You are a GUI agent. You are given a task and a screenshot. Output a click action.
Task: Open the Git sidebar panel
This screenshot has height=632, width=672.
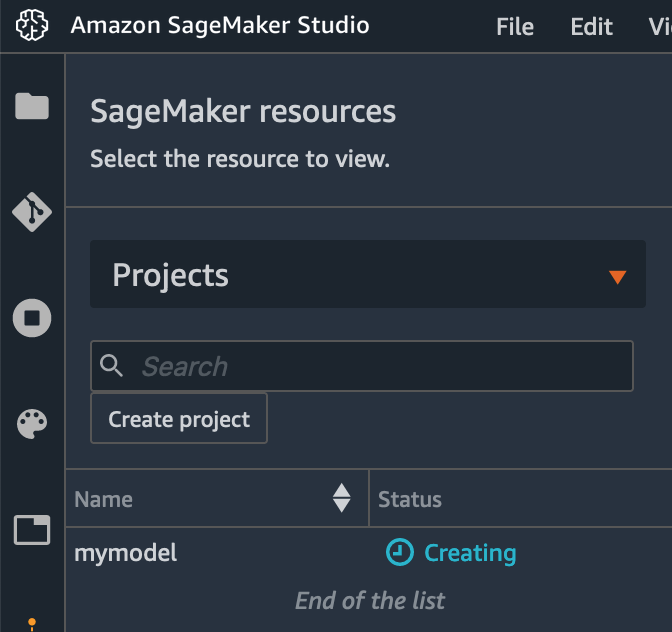click(32, 212)
